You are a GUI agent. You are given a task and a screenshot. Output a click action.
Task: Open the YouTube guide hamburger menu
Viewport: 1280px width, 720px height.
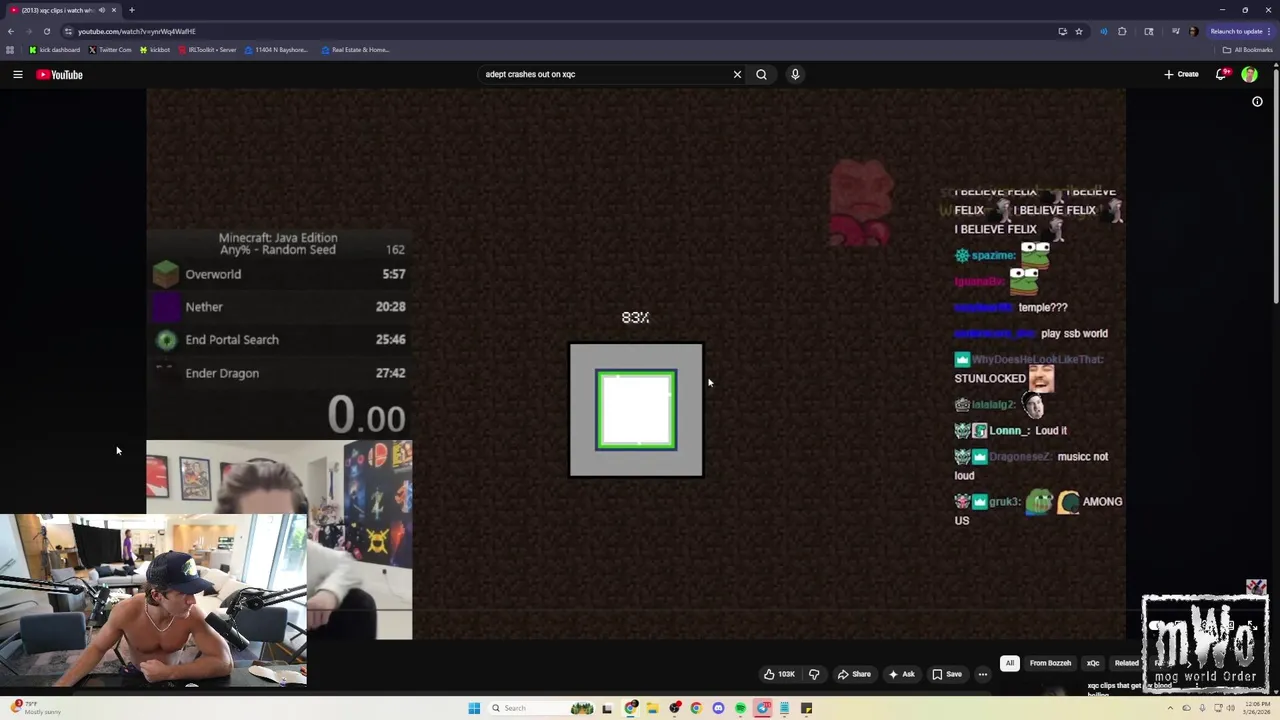click(18, 74)
